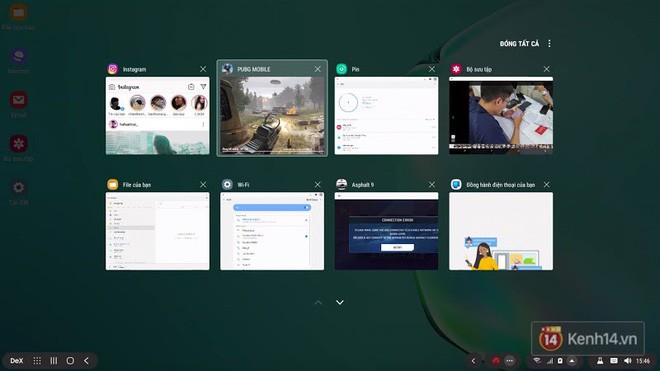
Task: Click the volume speaker icon in tray
Action: tap(628, 361)
